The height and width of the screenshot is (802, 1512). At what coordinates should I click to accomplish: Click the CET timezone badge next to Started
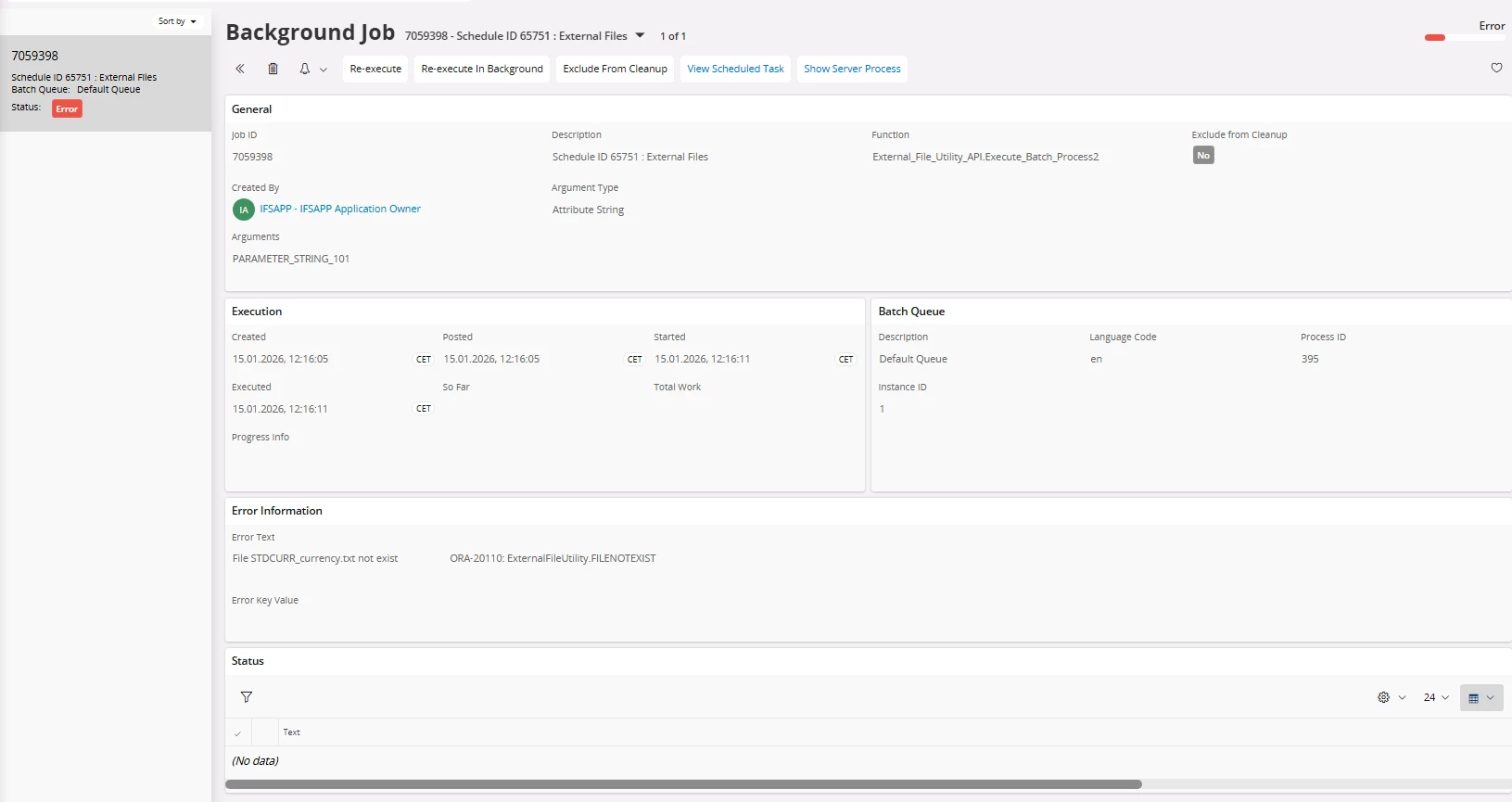pos(846,360)
